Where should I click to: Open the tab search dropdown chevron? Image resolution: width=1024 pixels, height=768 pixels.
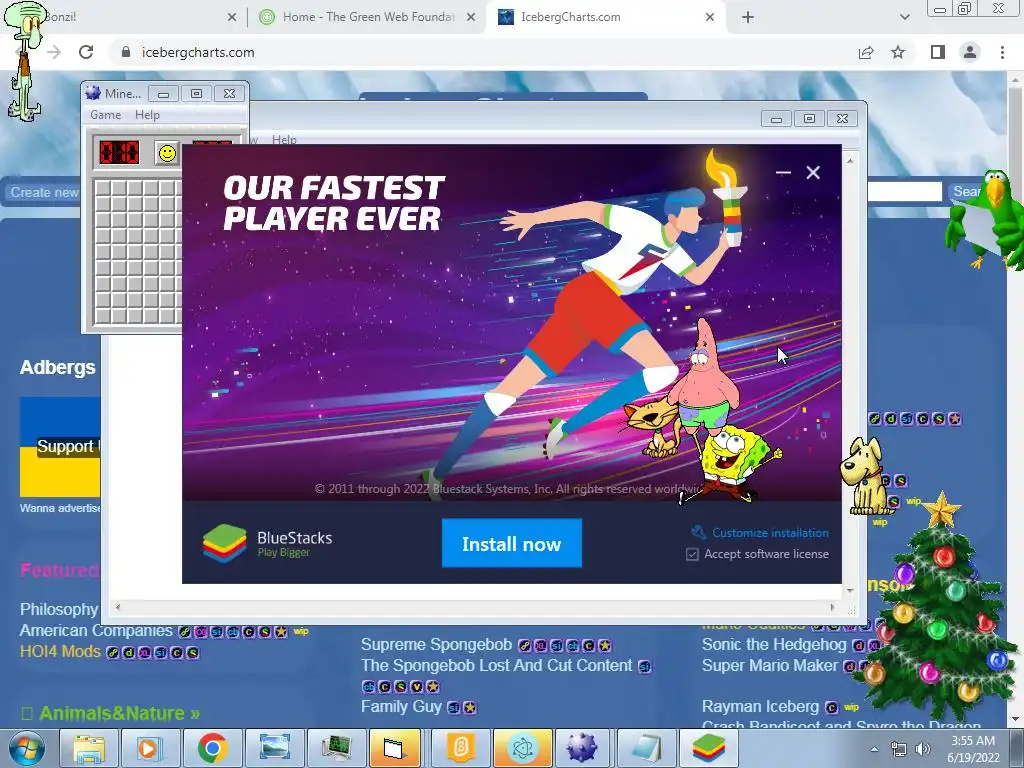coord(904,18)
